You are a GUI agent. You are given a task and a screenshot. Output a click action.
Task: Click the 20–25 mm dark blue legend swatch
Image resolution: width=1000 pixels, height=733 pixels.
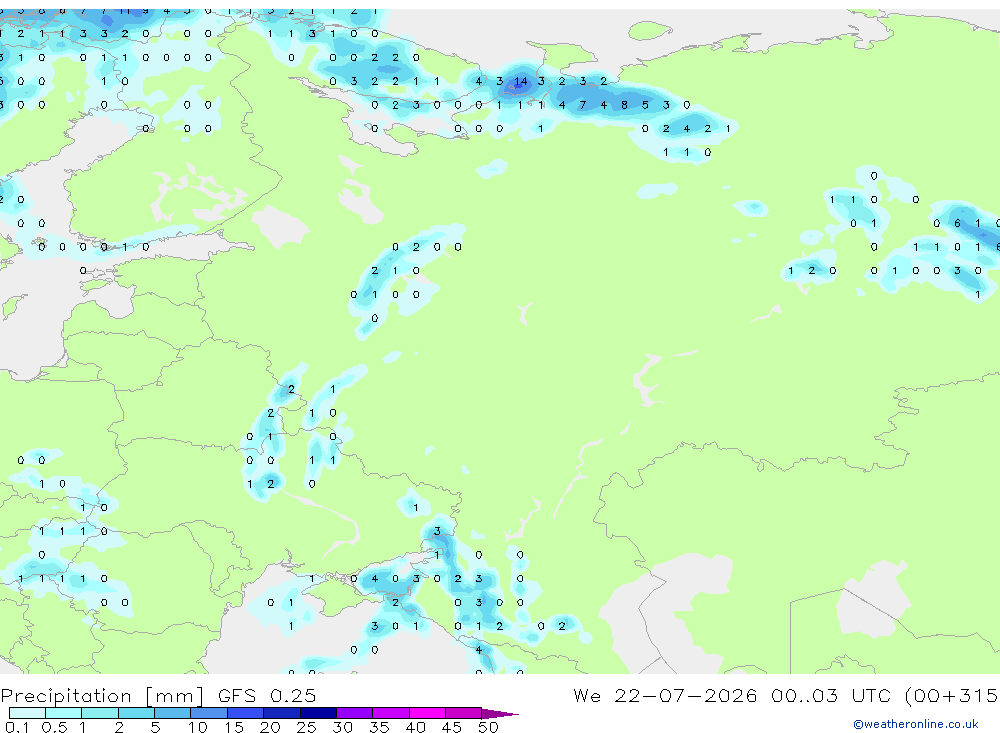tap(281, 713)
